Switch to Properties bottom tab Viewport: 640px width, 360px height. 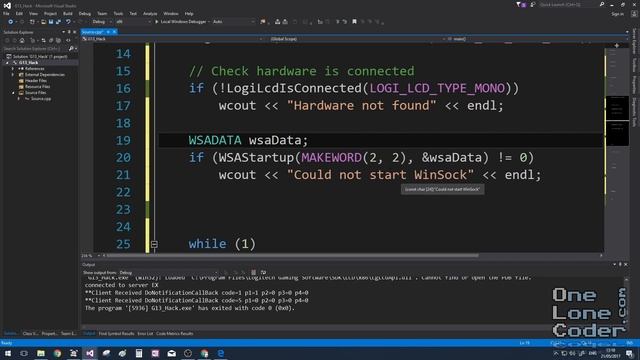[49, 334]
